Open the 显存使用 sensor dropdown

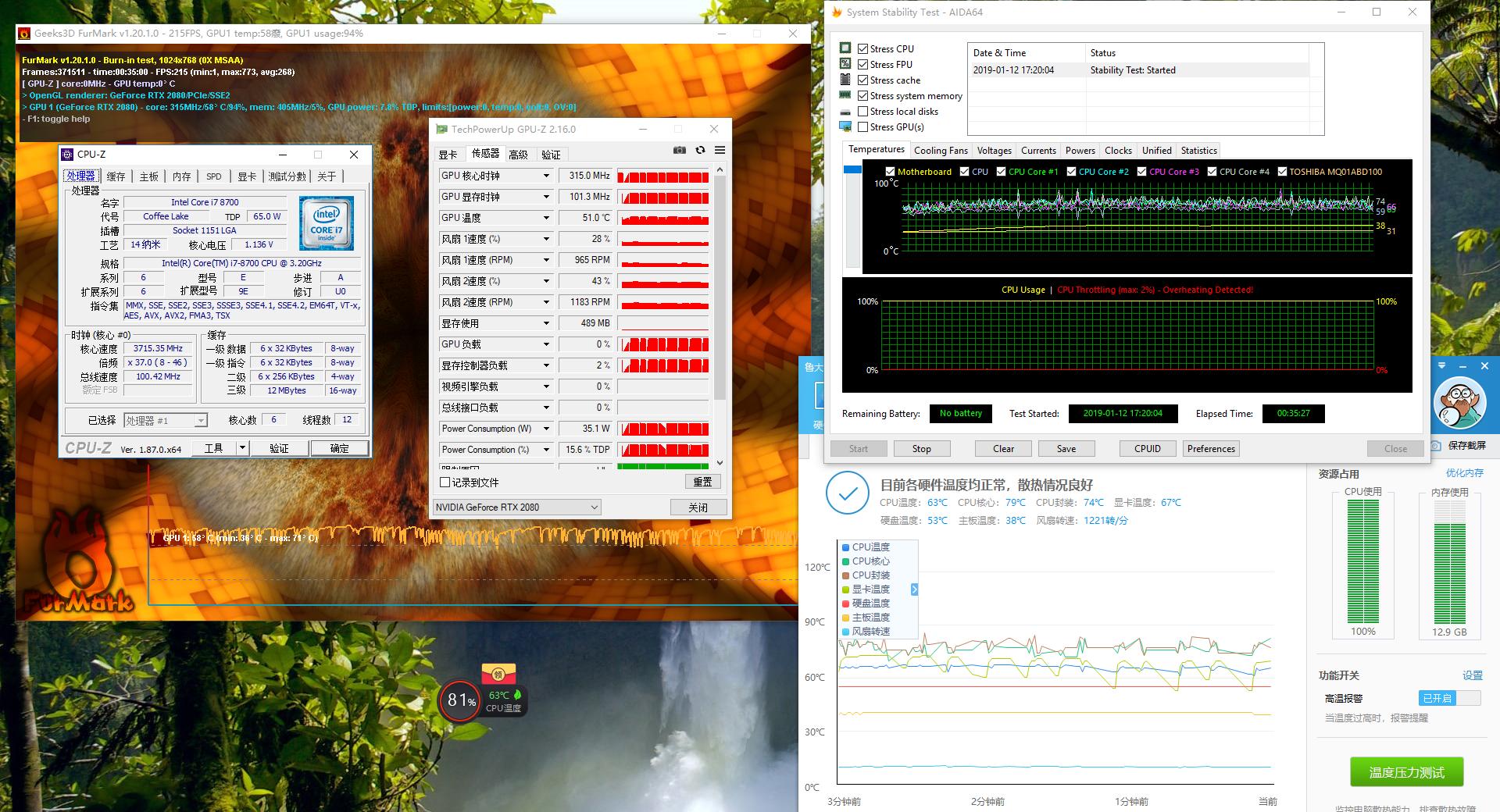[546, 323]
